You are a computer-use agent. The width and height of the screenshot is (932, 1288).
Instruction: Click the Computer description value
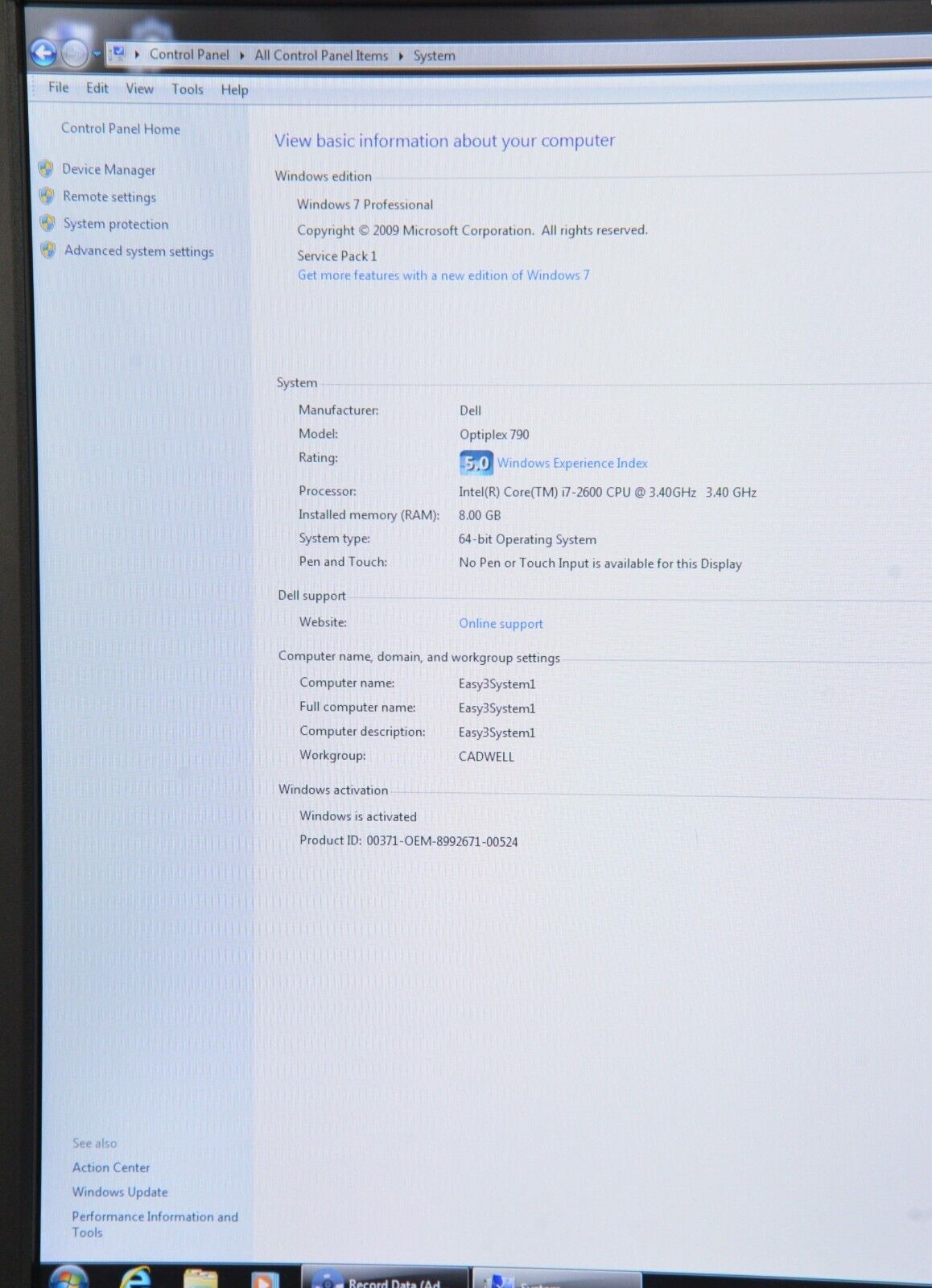coord(497,733)
